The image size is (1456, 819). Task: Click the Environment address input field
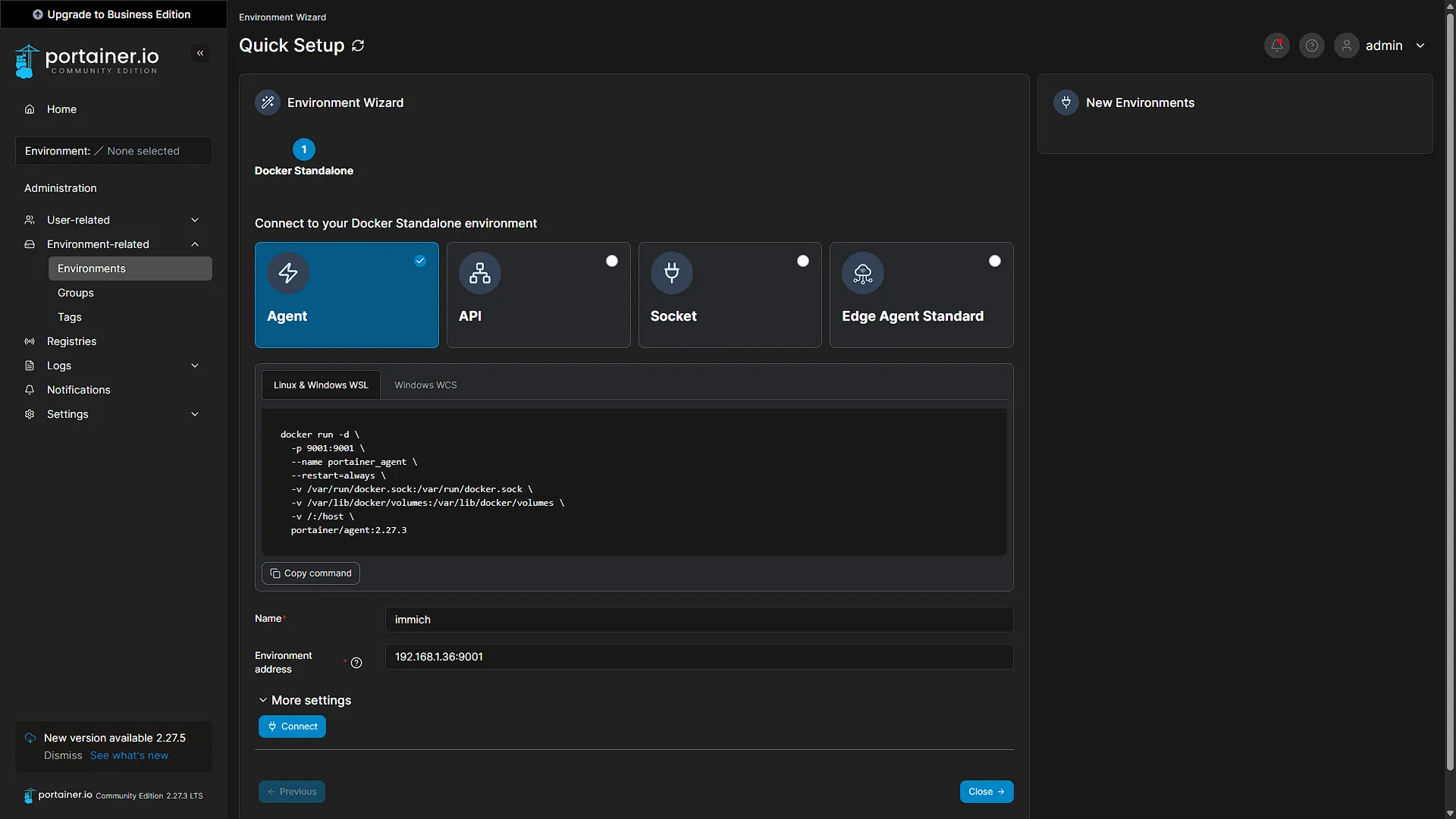699,657
